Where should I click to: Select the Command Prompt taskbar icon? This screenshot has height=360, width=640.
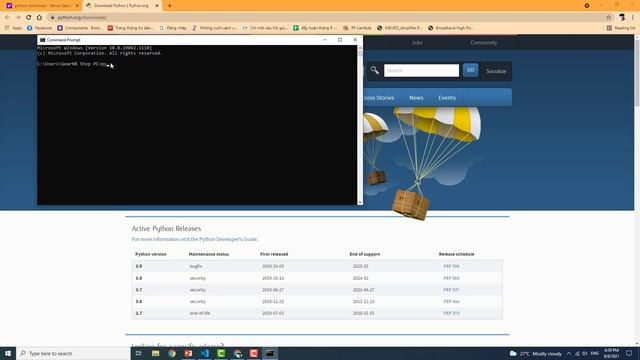point(270,353)
